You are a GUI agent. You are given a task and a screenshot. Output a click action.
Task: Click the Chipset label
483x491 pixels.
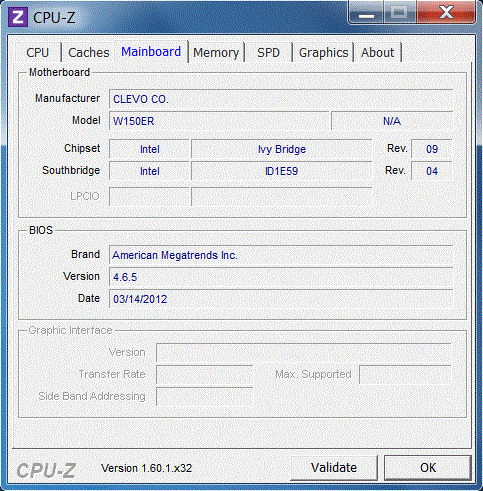click(82, 148)
